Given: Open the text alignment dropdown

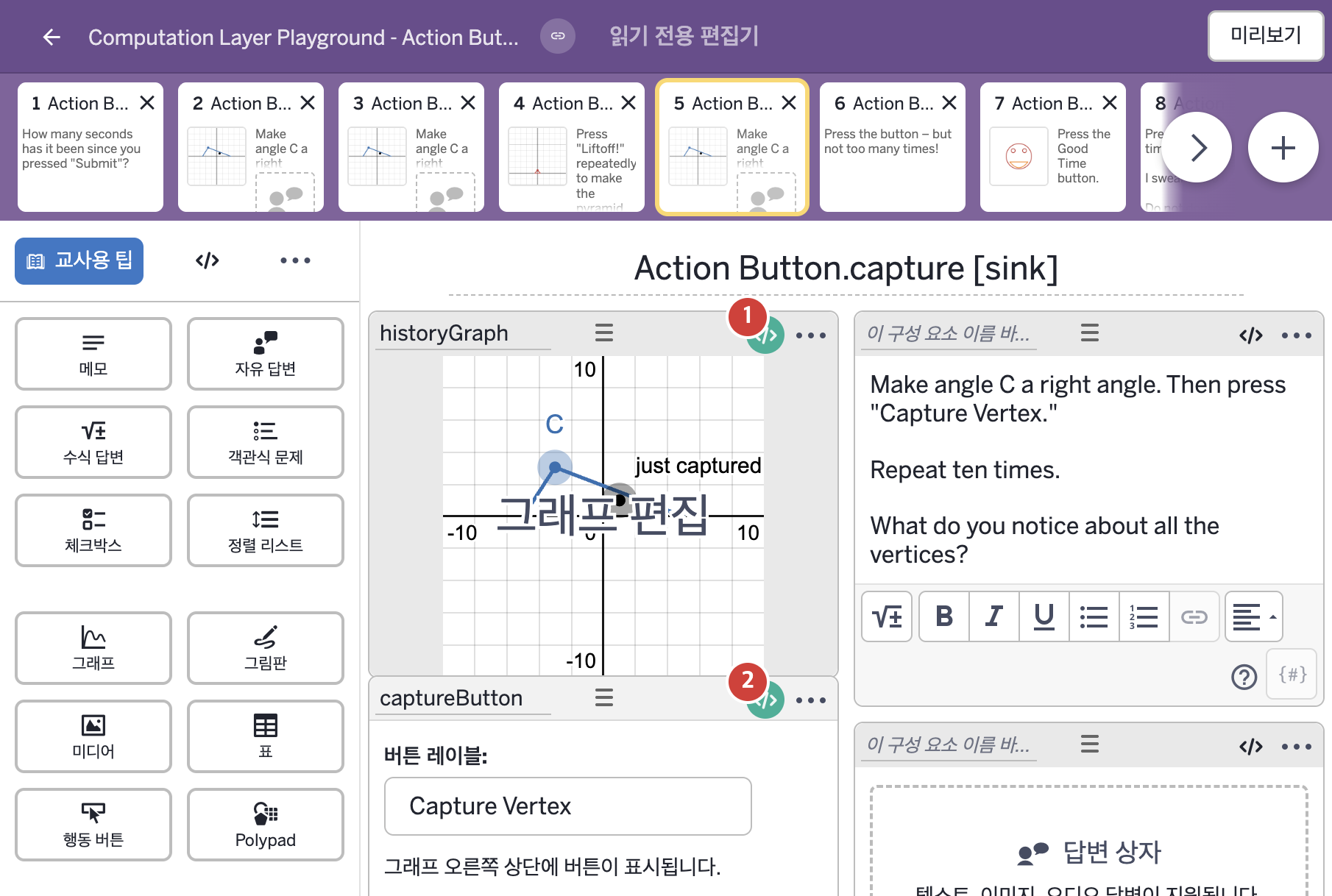Looking at the screenshot, I should click(x=1254, y=616).
